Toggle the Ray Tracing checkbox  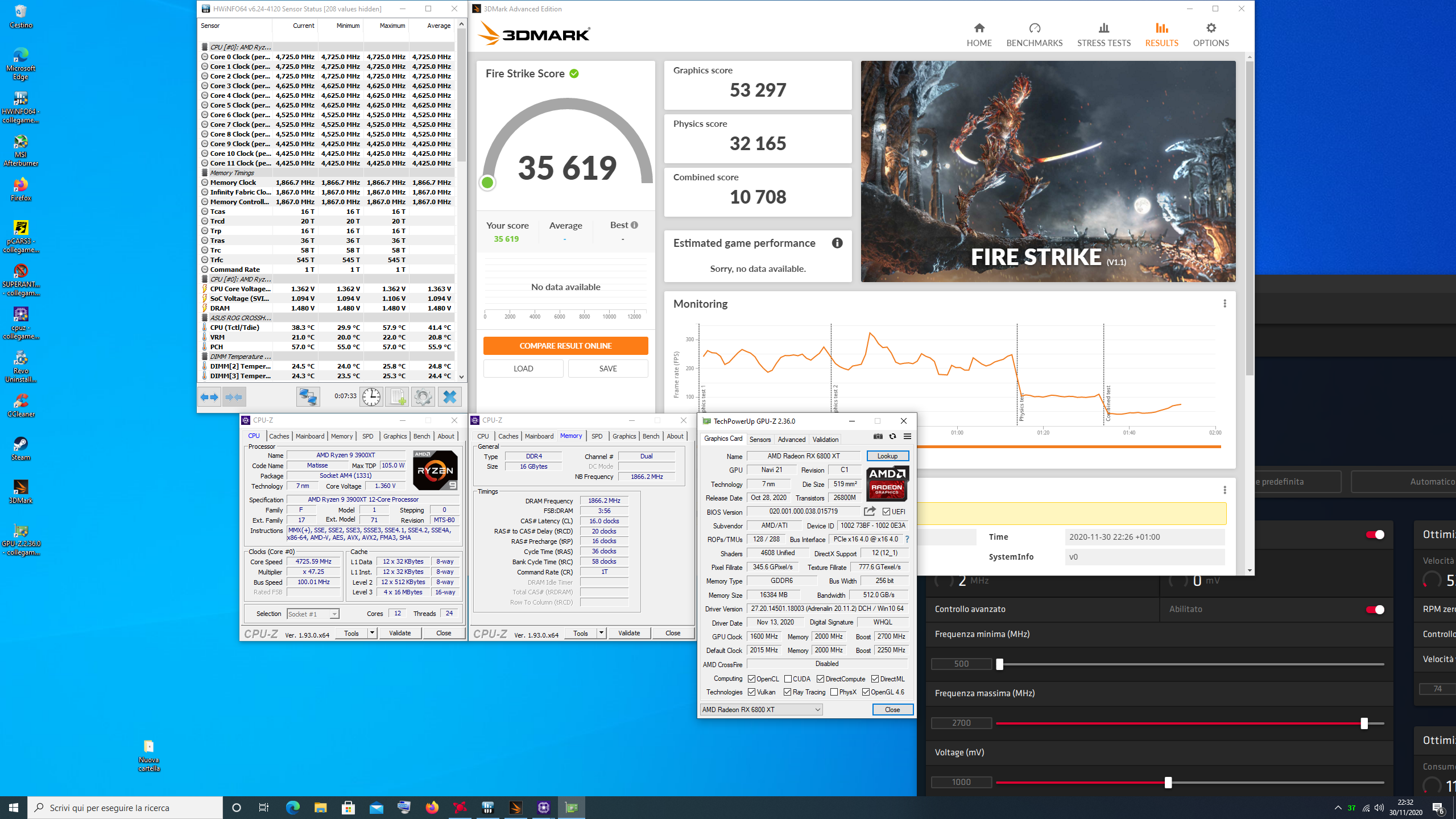point(787,692)
